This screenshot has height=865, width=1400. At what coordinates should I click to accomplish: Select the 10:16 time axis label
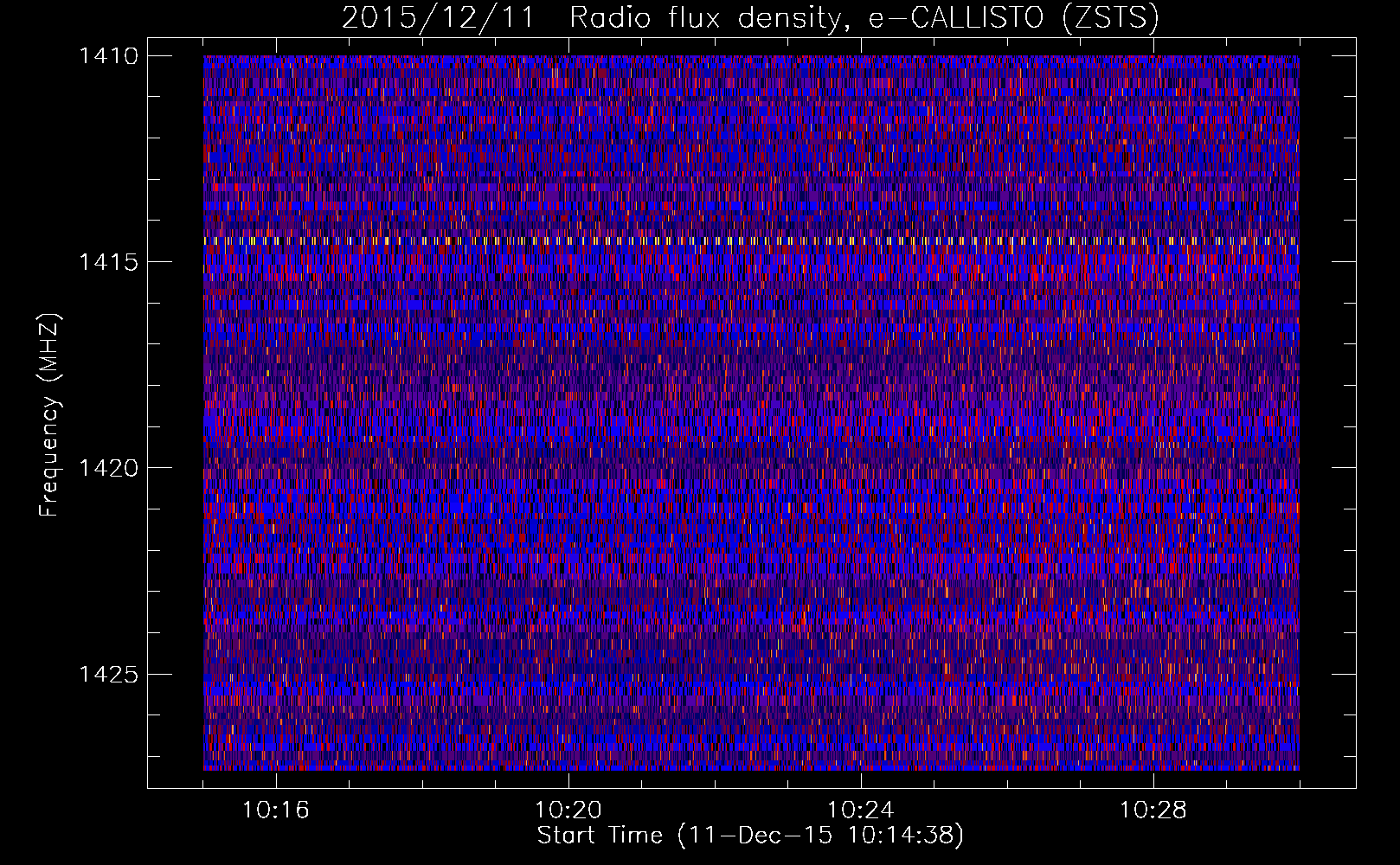pyautogui.click(x=276, y=811)
